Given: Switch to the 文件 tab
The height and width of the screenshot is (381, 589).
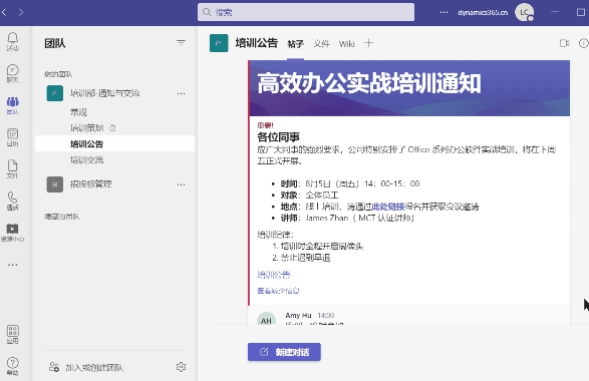Looking at the screenshot, I should [322, 44].
